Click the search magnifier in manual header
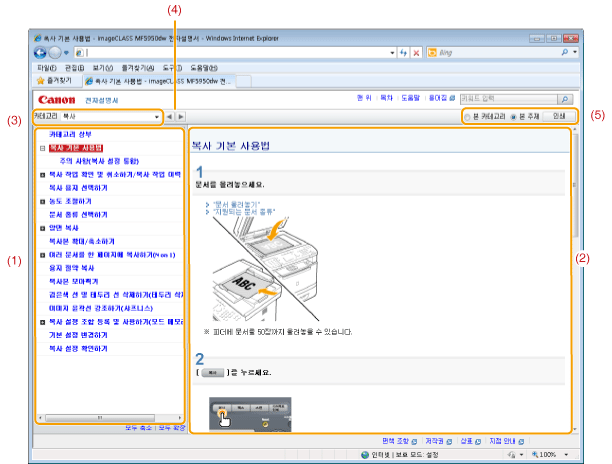The image size is (612, 464). pos(565,100)
